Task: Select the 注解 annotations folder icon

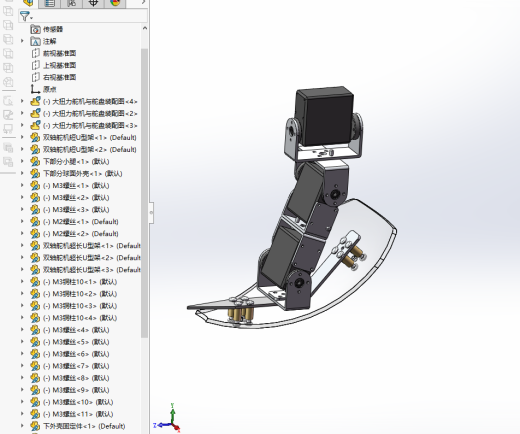Action: point(35,41)
